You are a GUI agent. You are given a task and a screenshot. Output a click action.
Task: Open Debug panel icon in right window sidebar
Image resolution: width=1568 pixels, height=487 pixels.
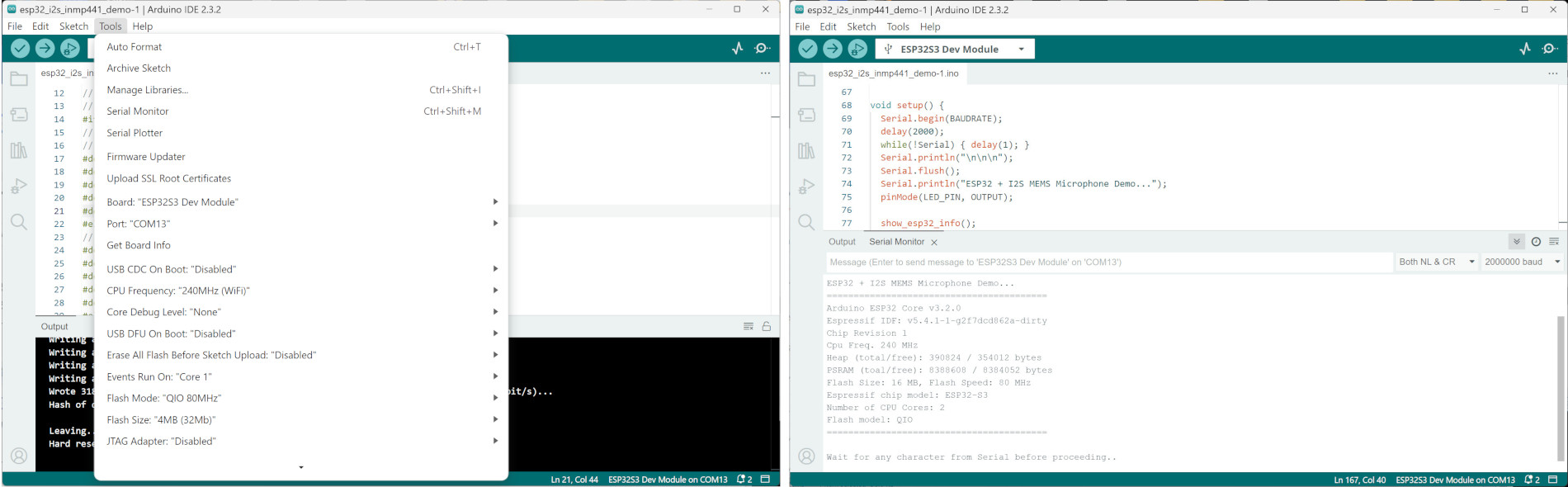click(x=806, y=187)
